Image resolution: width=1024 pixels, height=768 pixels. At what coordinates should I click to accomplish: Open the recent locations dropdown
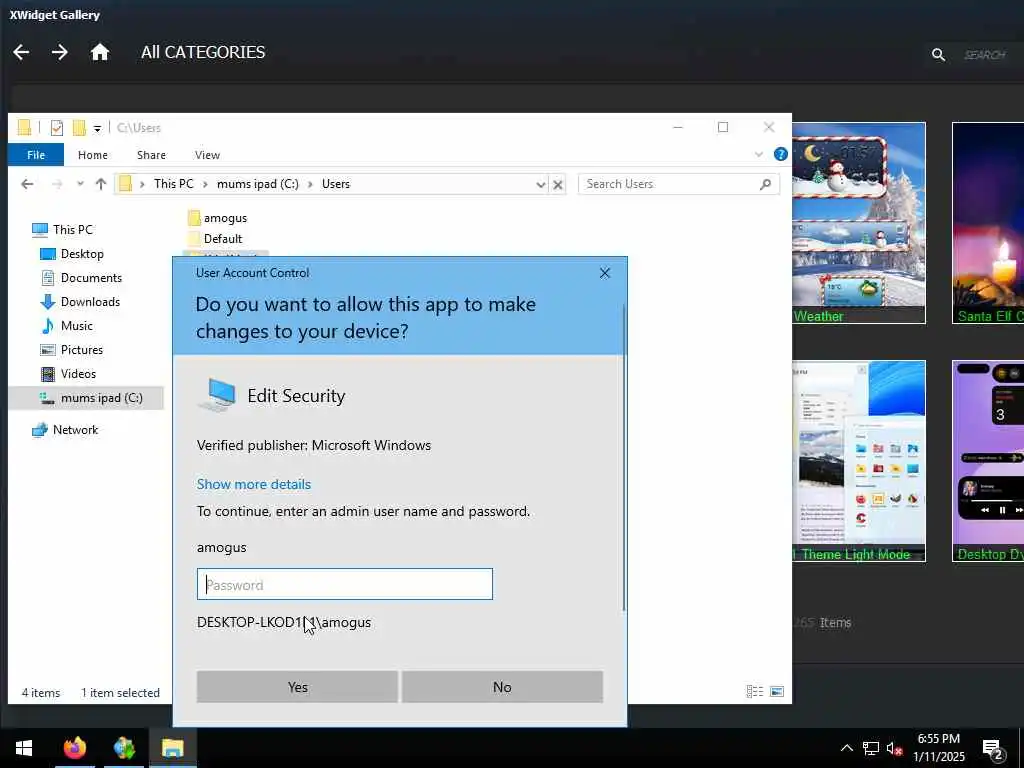pyautogui.click(x=80, y=184)
